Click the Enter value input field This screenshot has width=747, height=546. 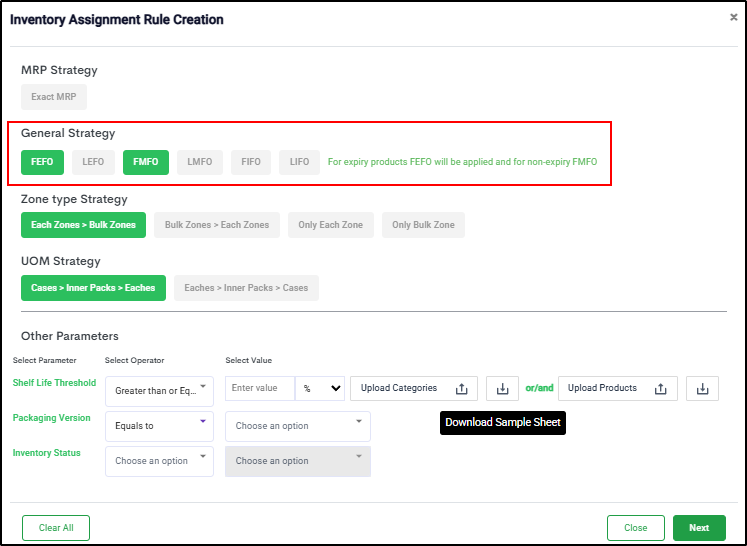[260, 388]
